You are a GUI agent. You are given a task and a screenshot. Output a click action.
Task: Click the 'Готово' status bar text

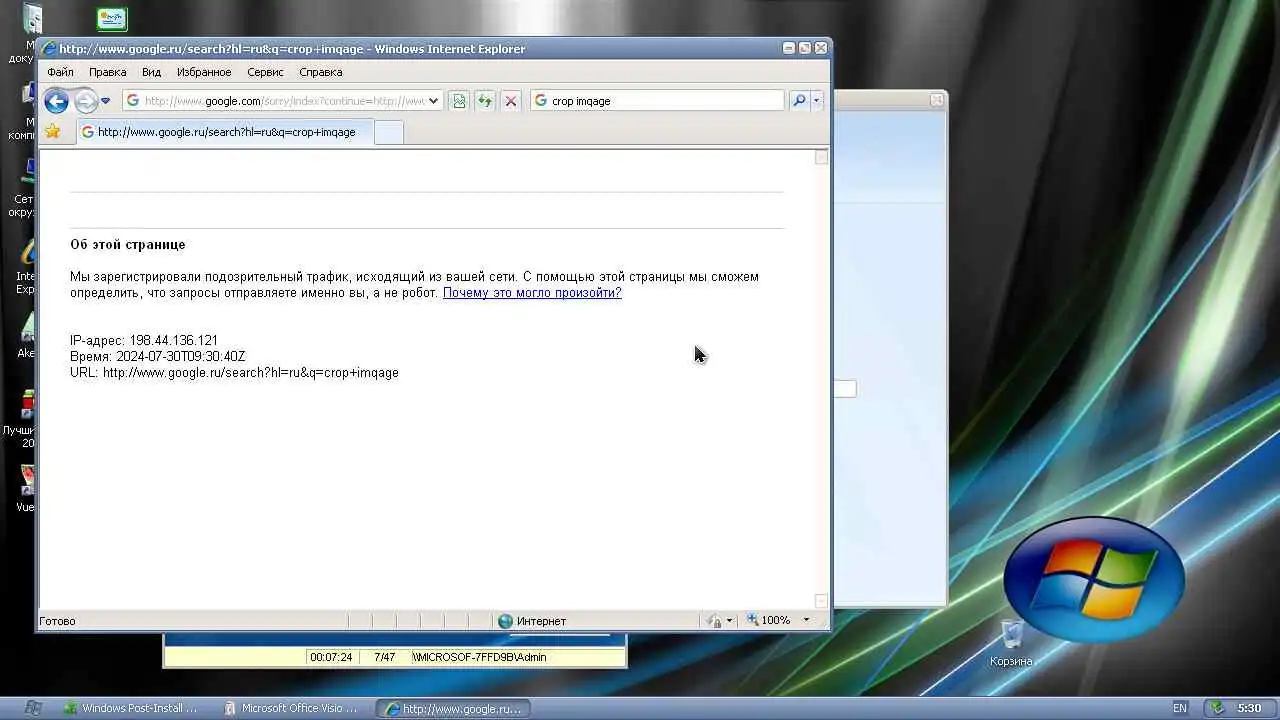click(x=57, y=621)
